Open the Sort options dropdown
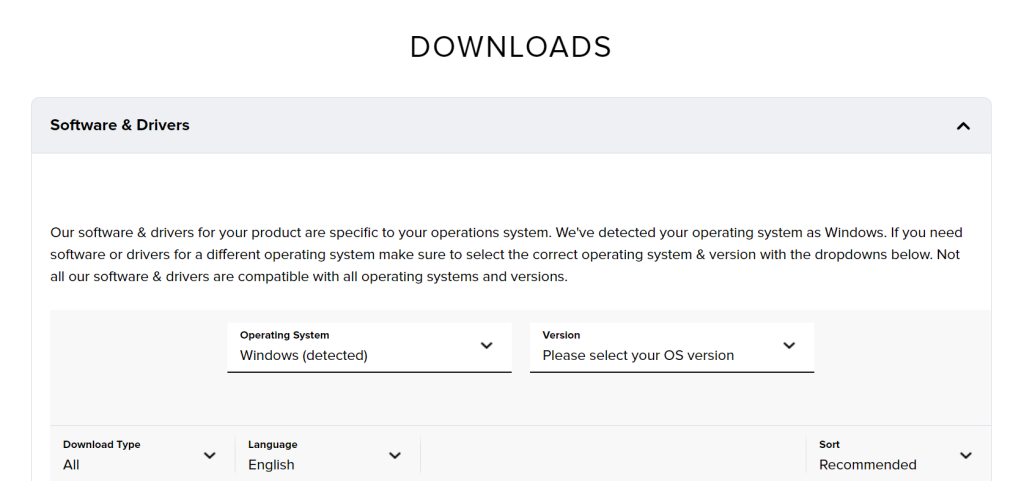Viewport: 1024px width, 481px height. coord(898,455)
